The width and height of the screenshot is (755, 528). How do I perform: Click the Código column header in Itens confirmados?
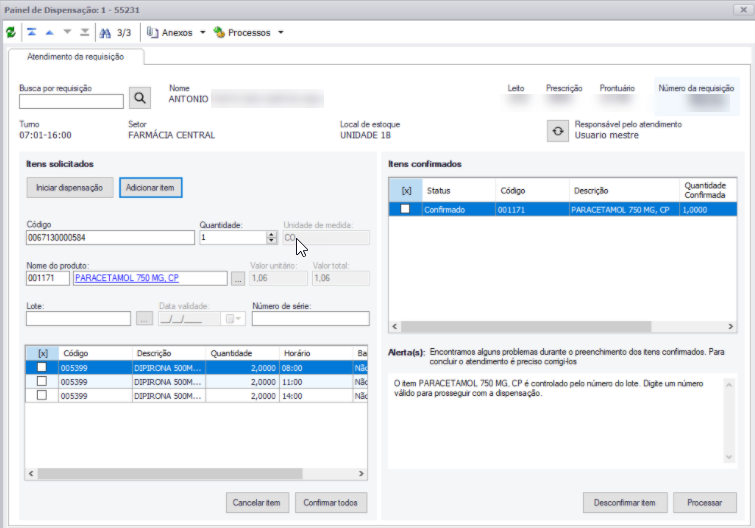pos(532,191)
